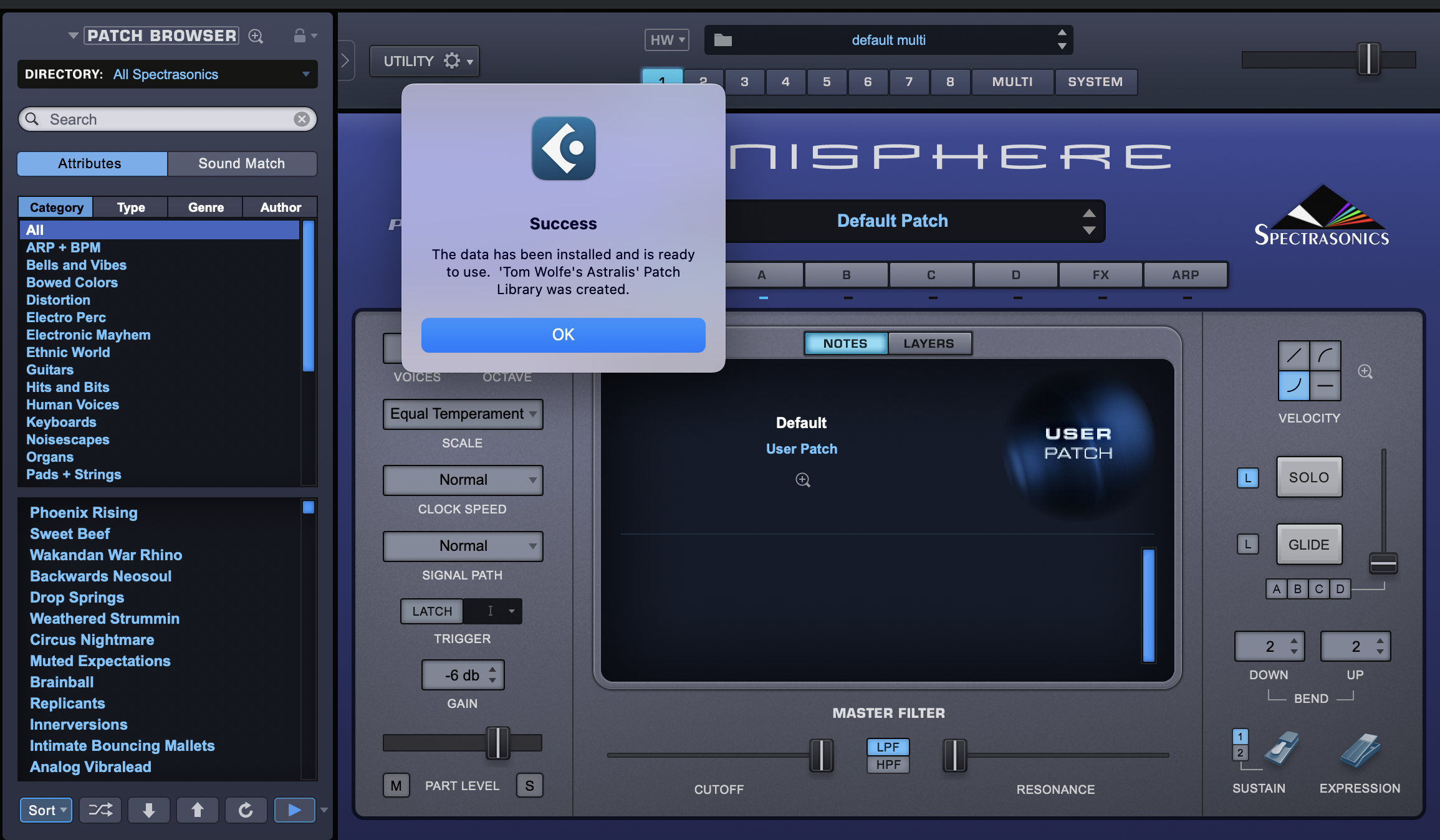Open the Utility gear menu
Screen dimensions: 1440x840
click(425, 61)
